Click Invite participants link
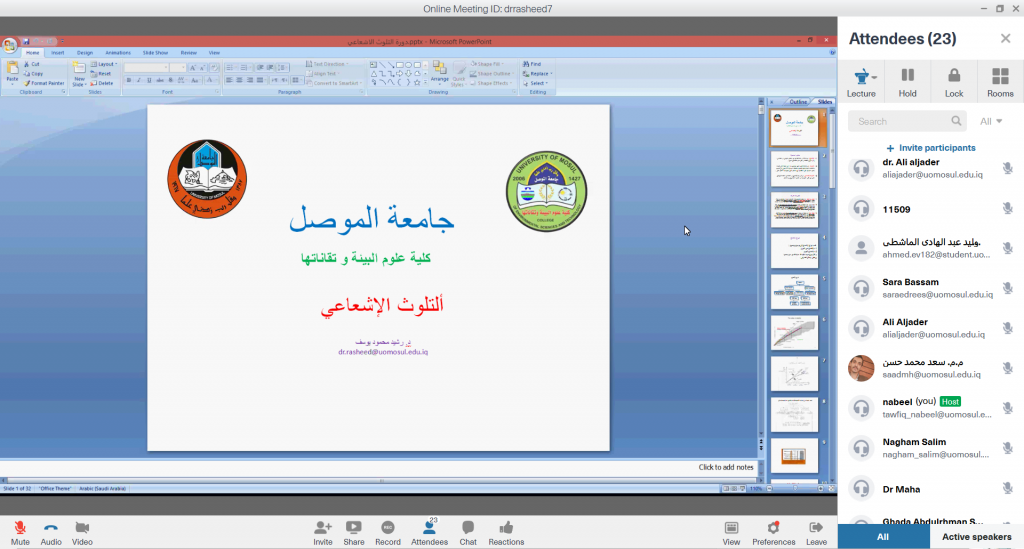 (930, 148)
